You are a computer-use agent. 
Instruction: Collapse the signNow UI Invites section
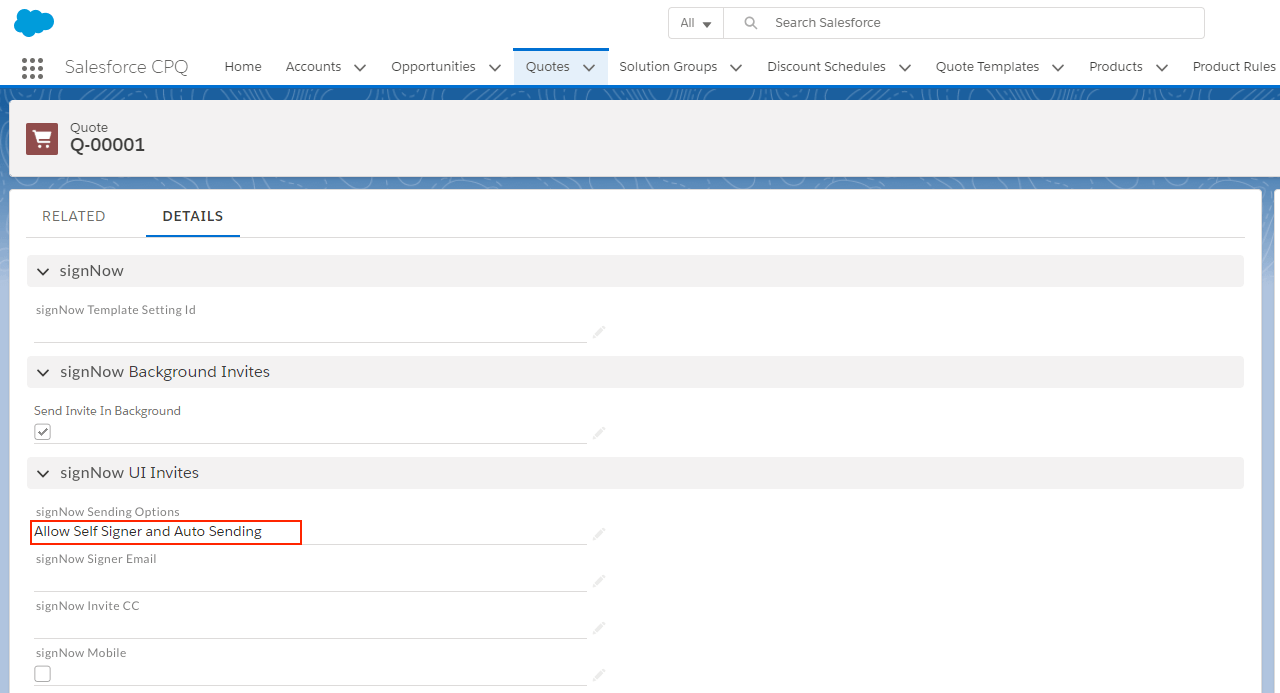(43, 474)
